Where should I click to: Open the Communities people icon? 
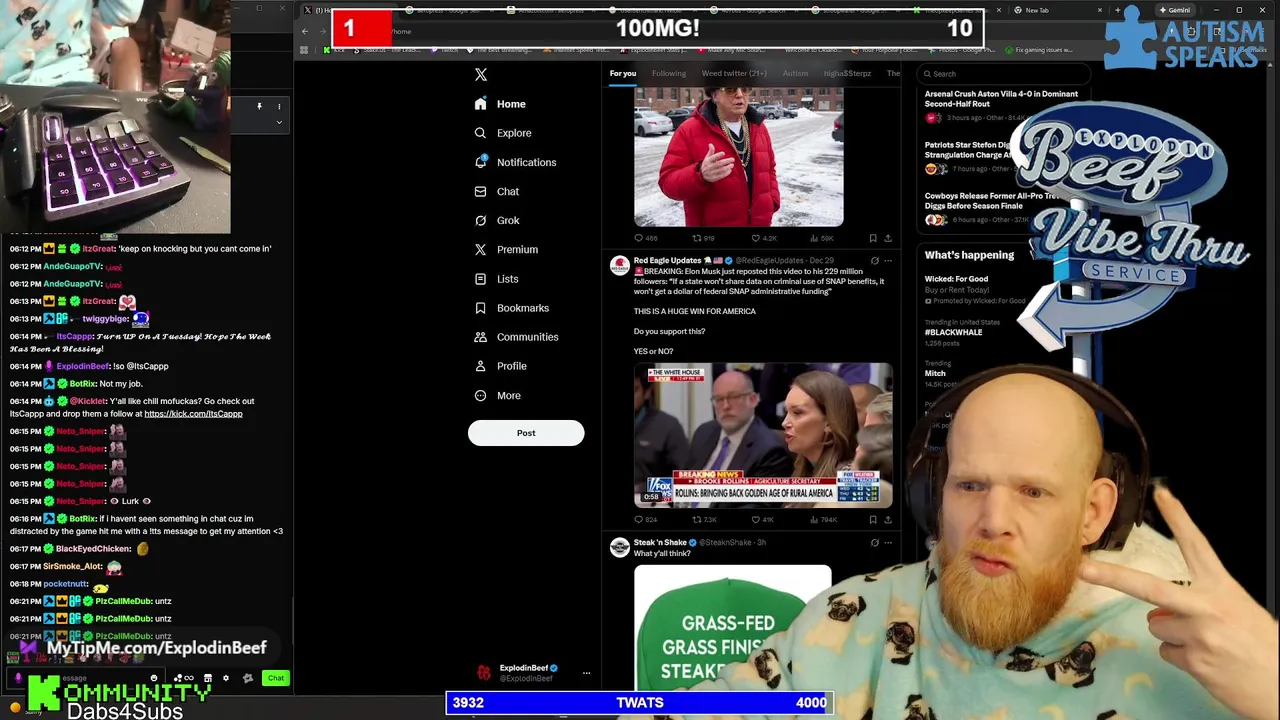481,337
